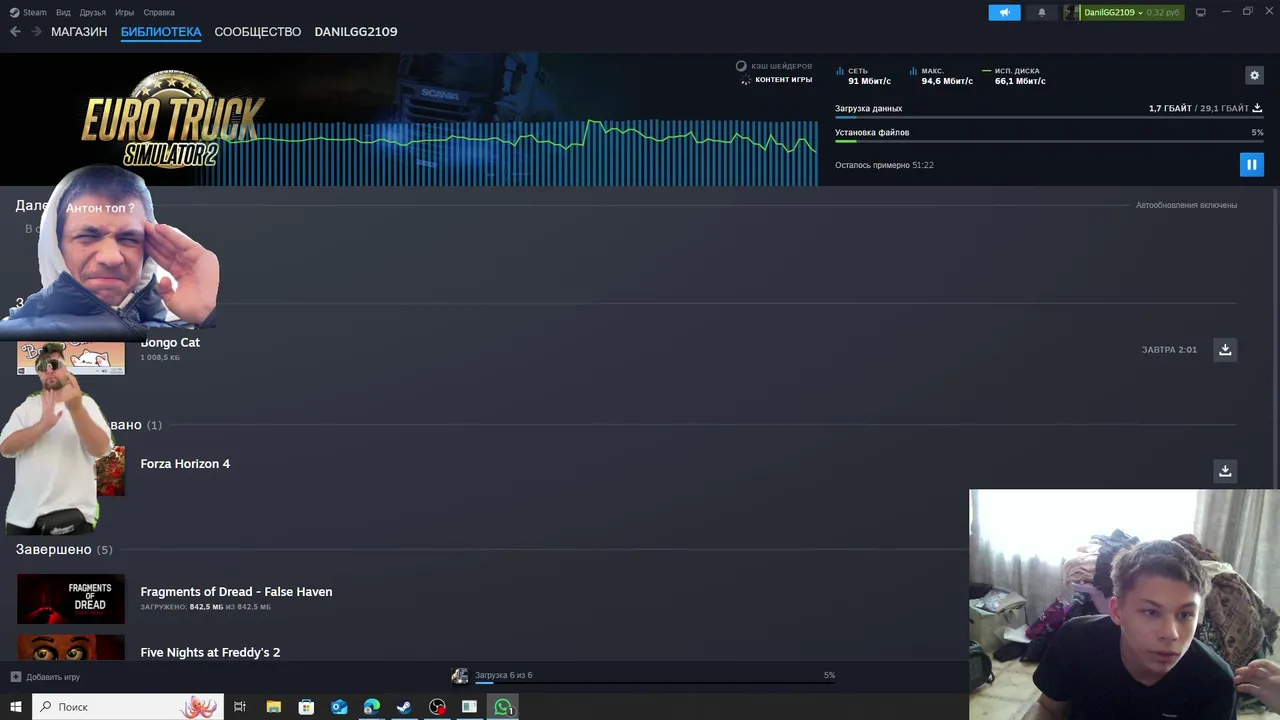Click Добавить игру at bottom left
The height and width of the screenshot is (720, 1280).
tap(45, 677)
